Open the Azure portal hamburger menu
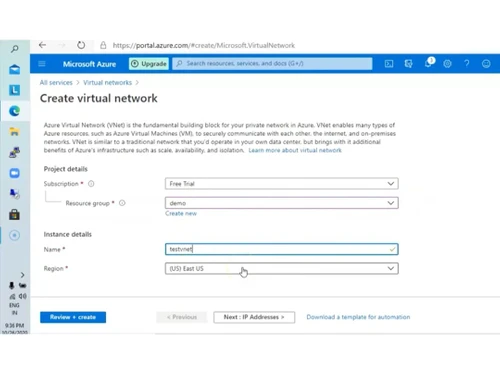500x375 pixels. pos(42,64)
